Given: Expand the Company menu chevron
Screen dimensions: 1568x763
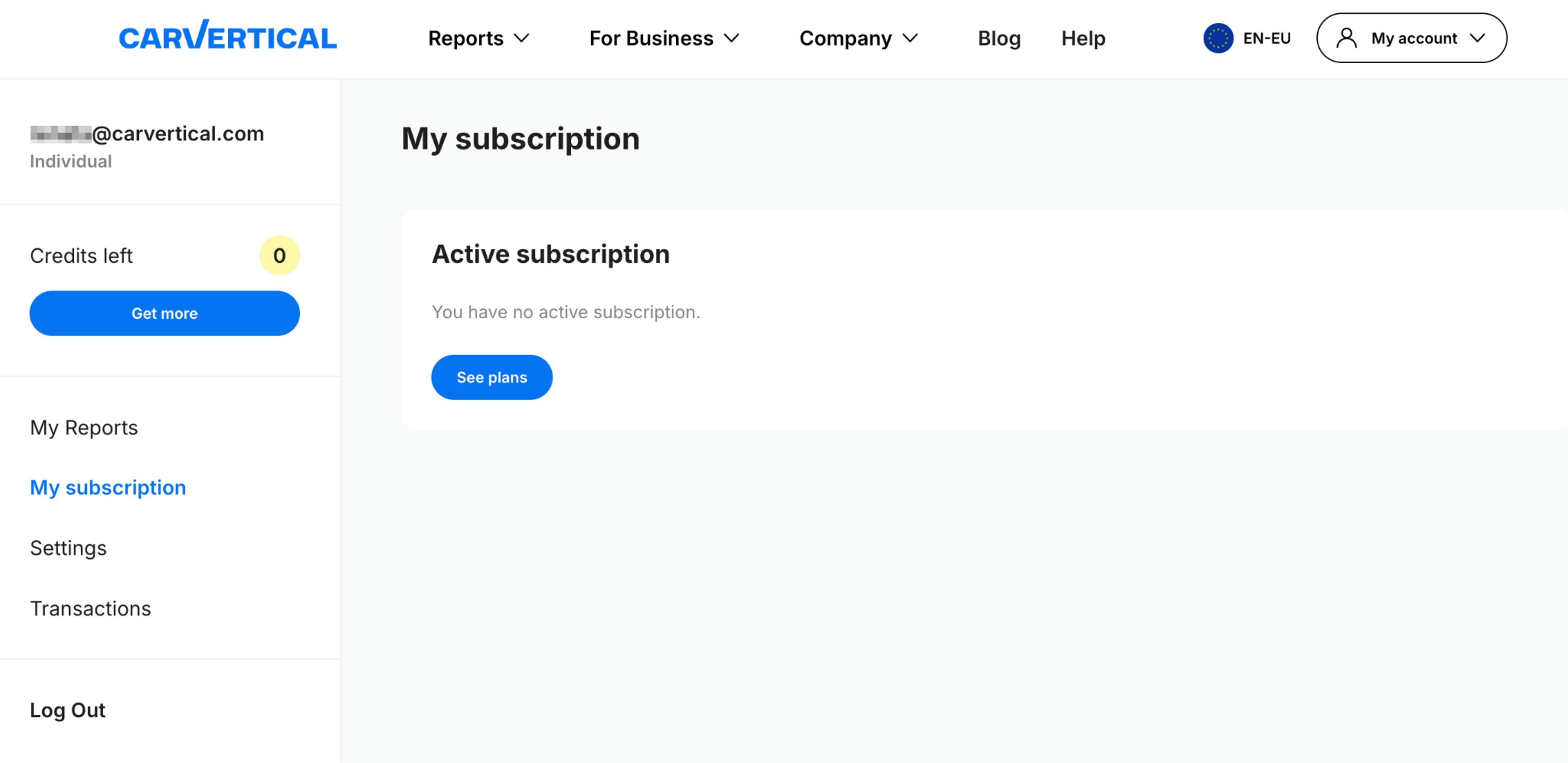Looking at the screenshot, I should [x=910, y=38].
